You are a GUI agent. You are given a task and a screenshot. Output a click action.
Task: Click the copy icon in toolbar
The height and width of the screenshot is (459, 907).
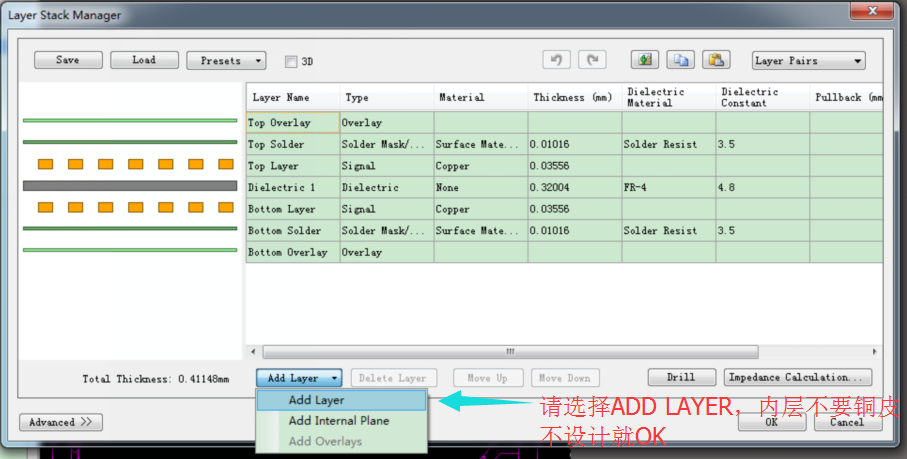pyautogui.click(x=681, y=60)
